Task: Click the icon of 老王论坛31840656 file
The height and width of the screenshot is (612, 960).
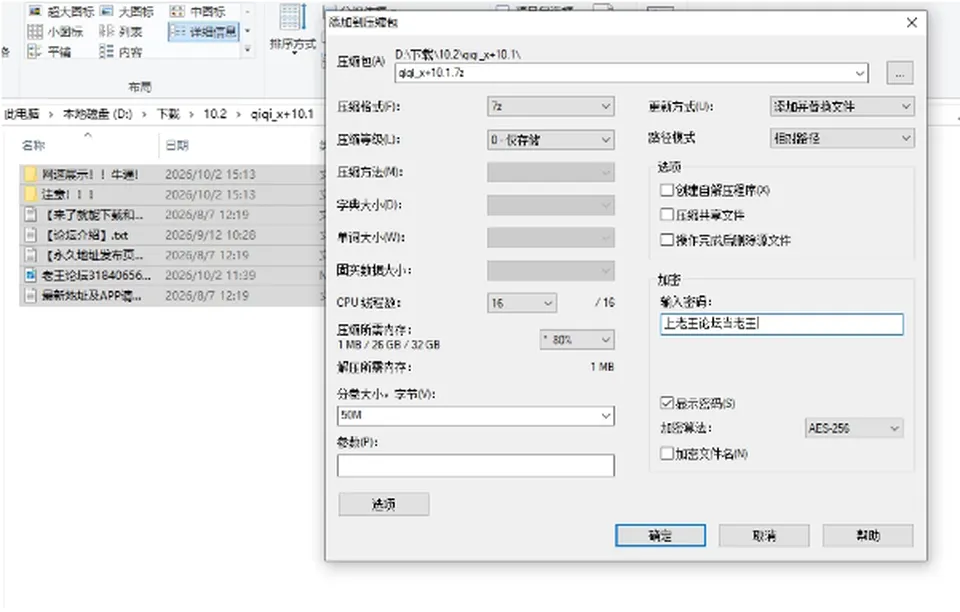Action: tap(30, 275)
